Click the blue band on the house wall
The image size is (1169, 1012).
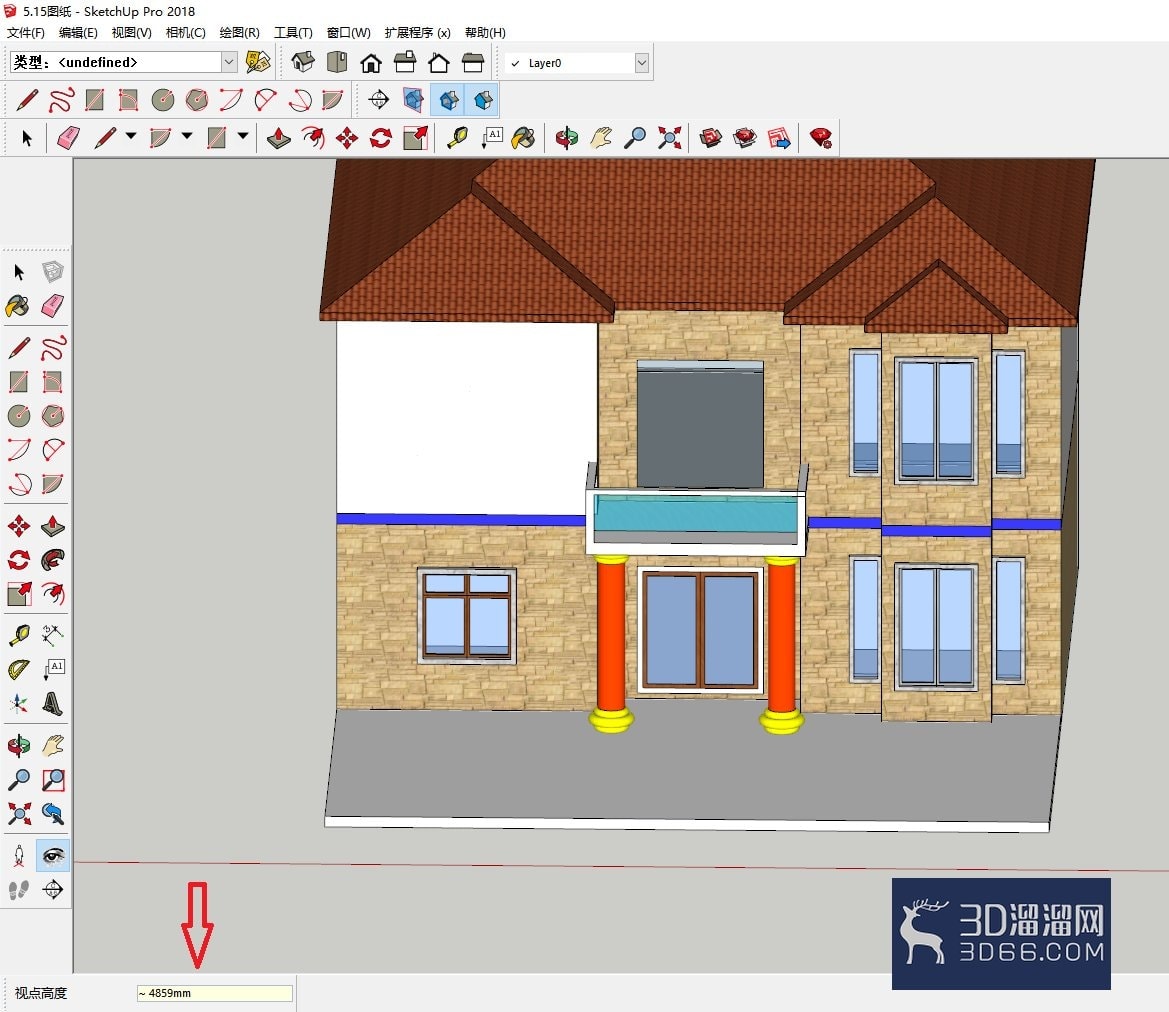click(x=461, y=519)
